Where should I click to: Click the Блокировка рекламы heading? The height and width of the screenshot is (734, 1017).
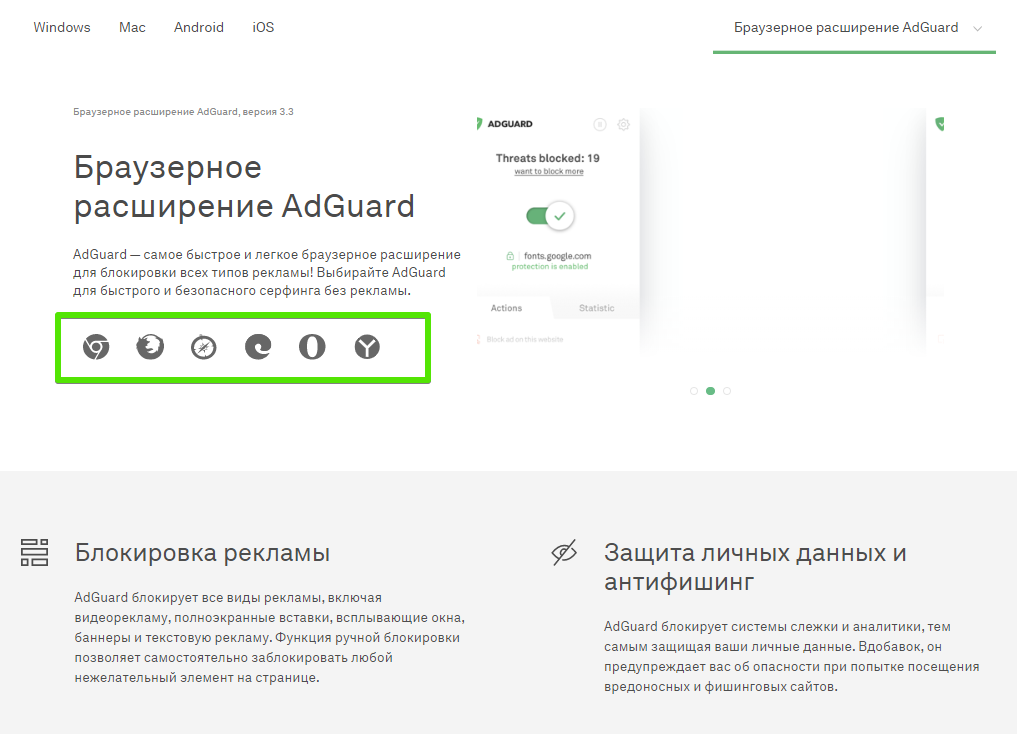(x=202, y=553)
